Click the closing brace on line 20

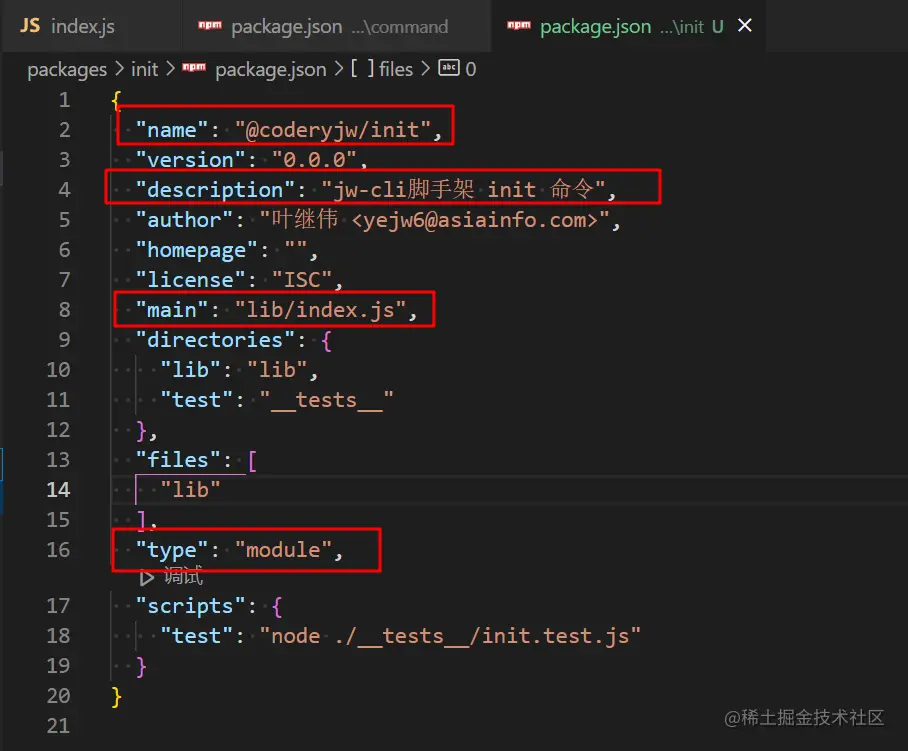pyautogui.click(x=116, y=697)
